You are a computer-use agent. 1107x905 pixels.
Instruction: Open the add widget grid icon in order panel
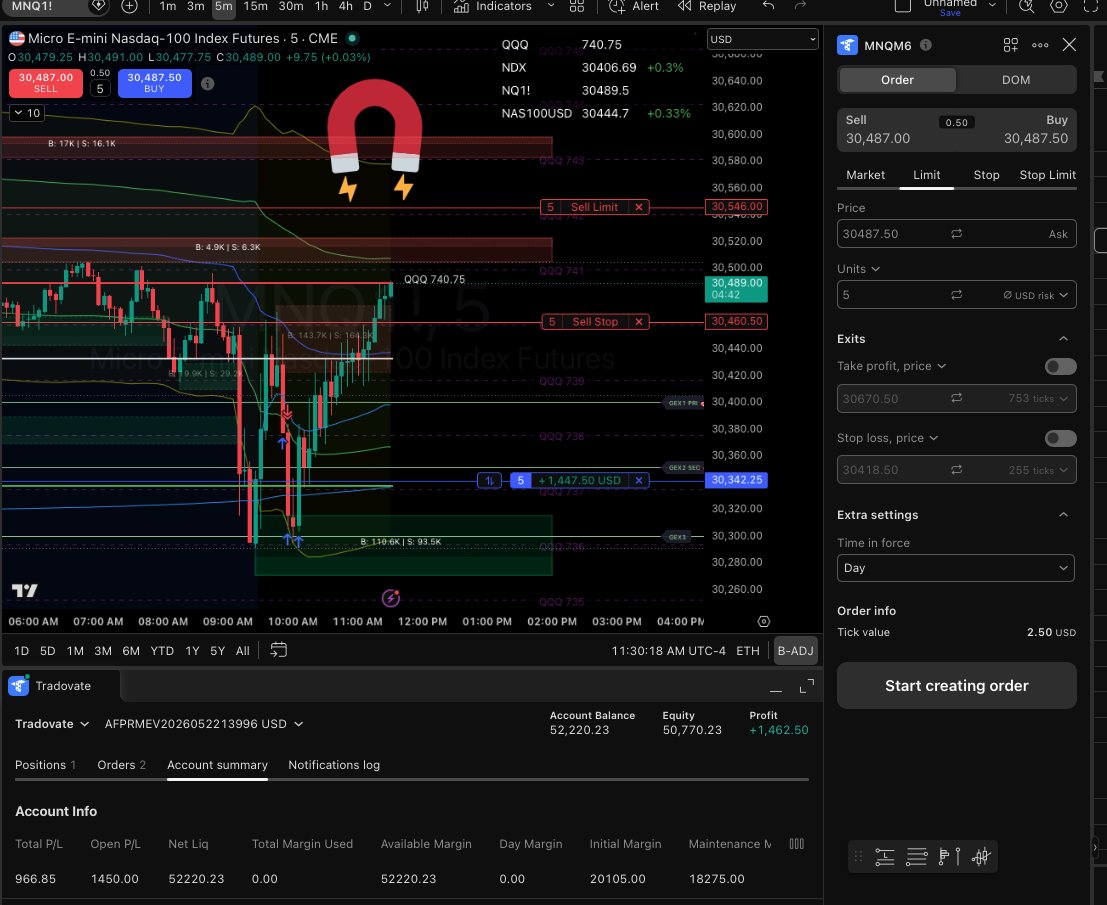point(1010,45)
